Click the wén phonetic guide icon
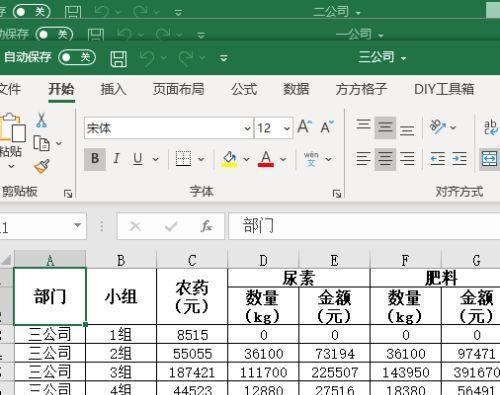Image resolution: width=500 pixels, height=395 pixels. coord(311,159)
